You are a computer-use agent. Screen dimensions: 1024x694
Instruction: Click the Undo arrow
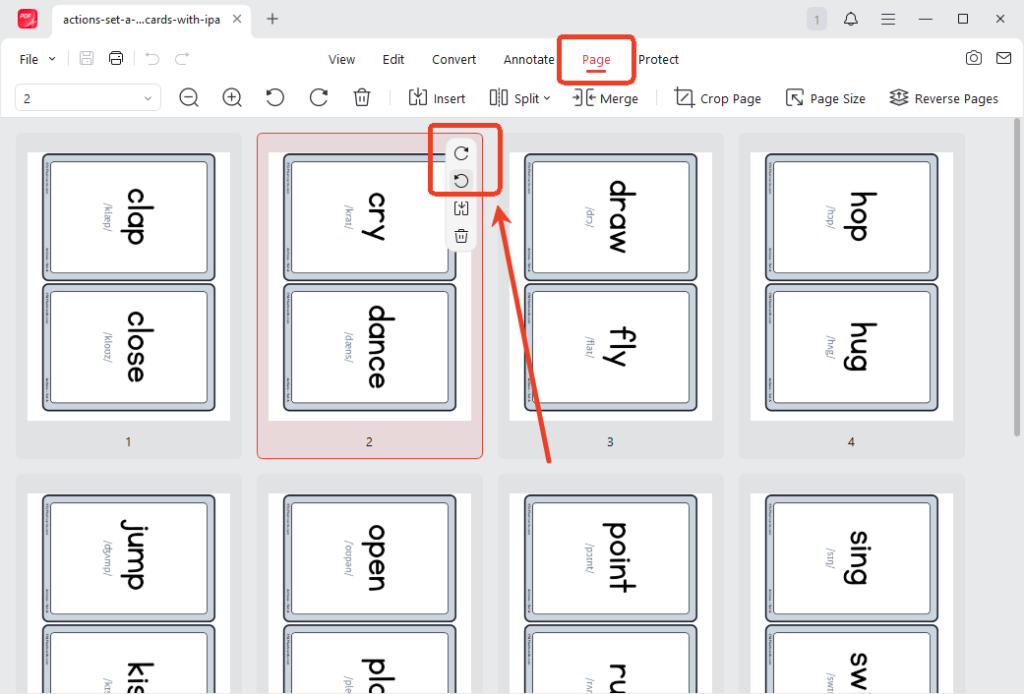152,59
